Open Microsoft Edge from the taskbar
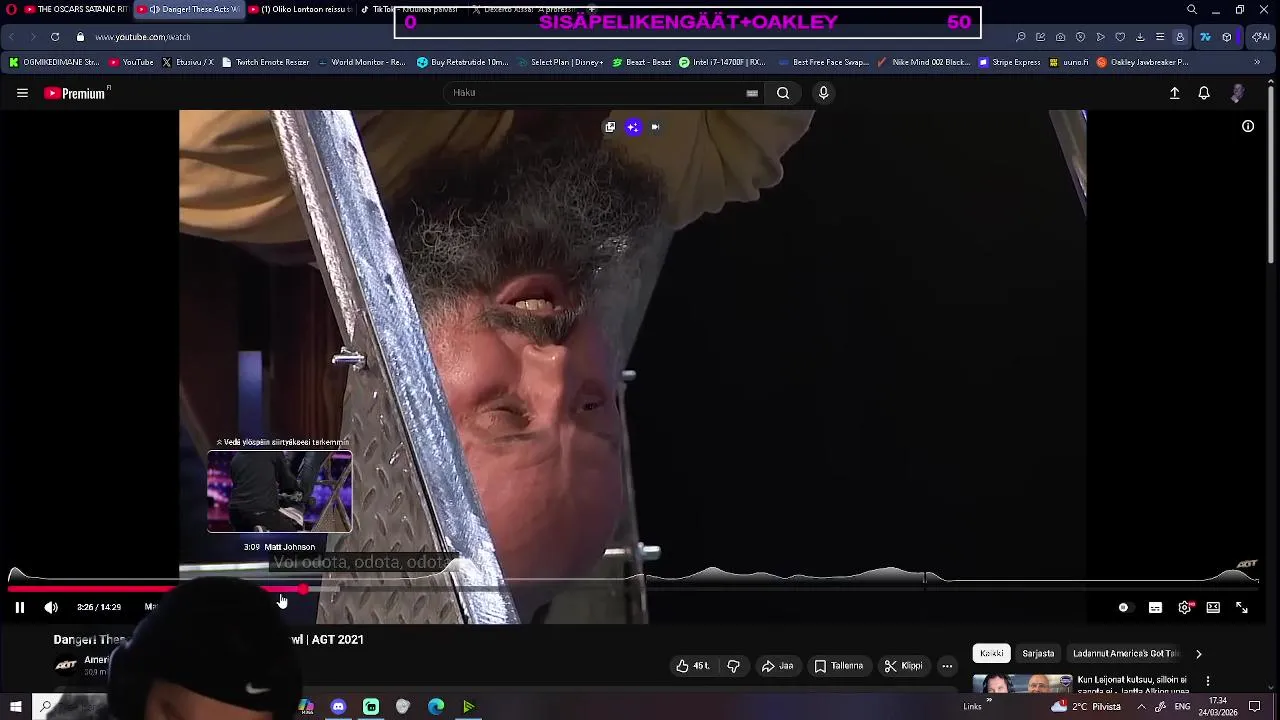The height and width of the screenshot is (720, 1280). click(436, 707)
